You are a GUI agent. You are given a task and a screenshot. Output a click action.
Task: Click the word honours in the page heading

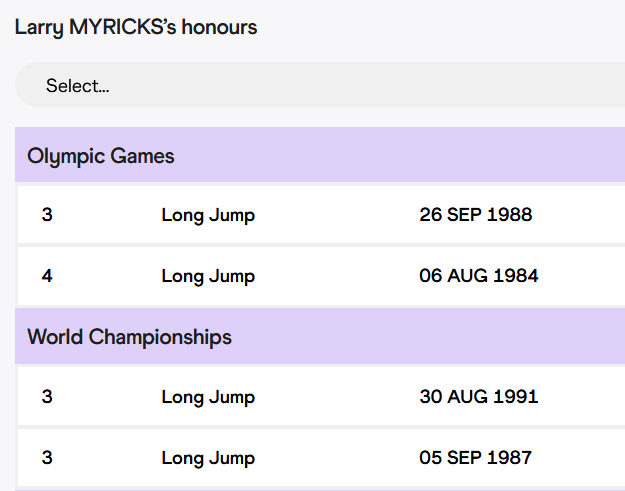pos(220,27)
